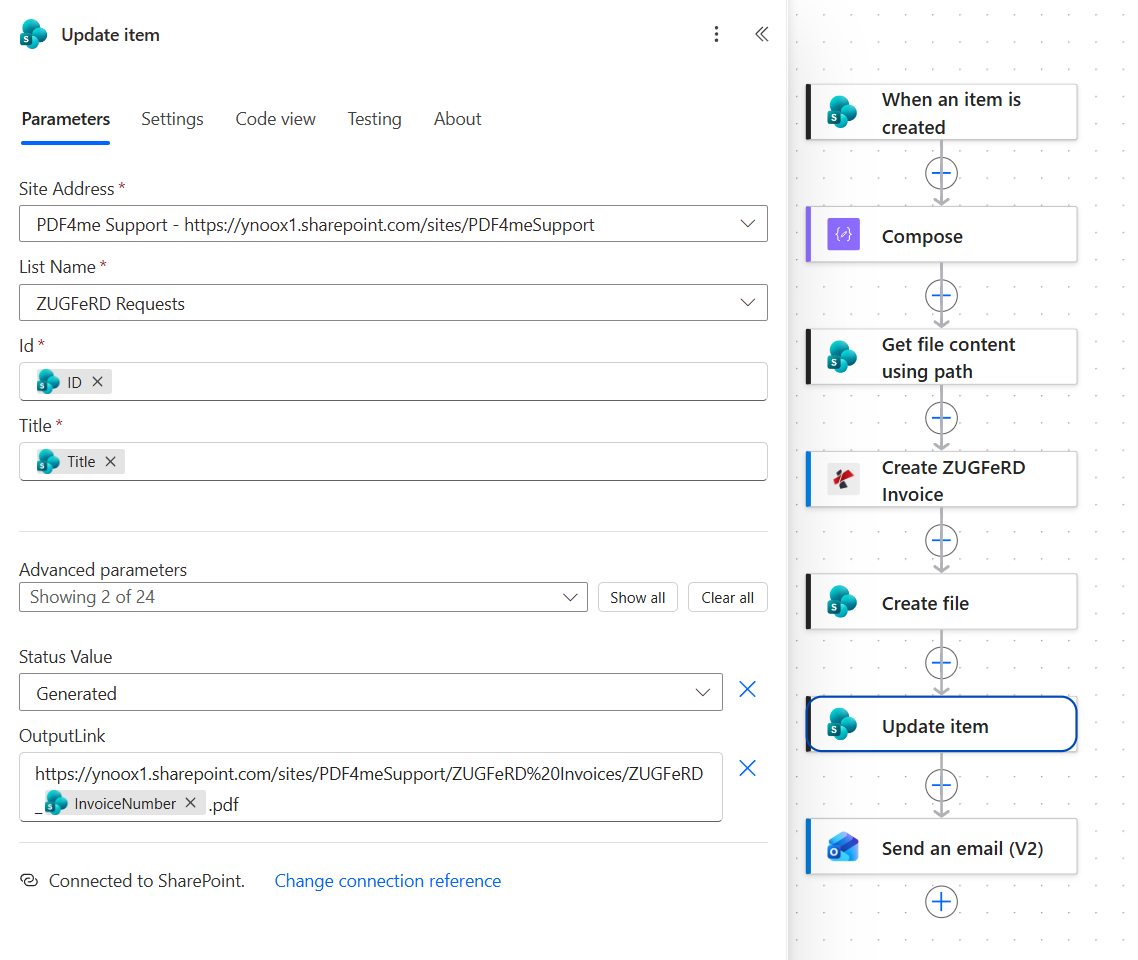Insert action after Create ZUGFeRD Invoice
Screen dimensions: 1138x960
coord(941,541)
